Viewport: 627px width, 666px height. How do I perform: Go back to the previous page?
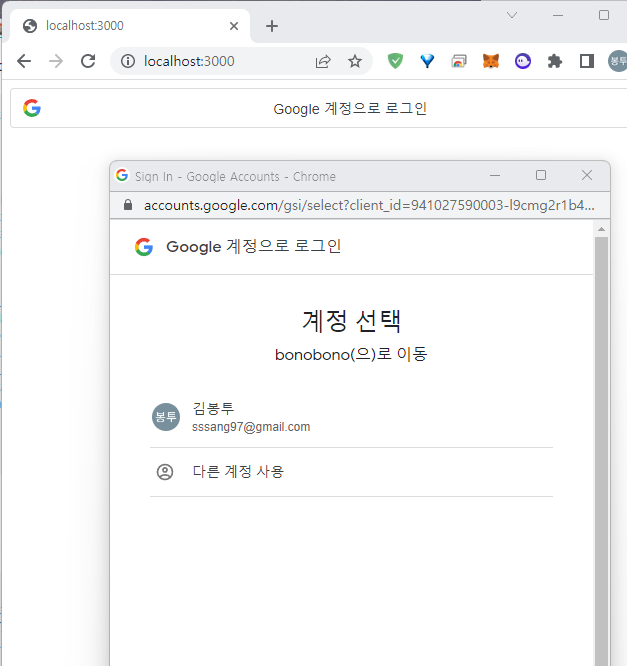click(24, 61)
